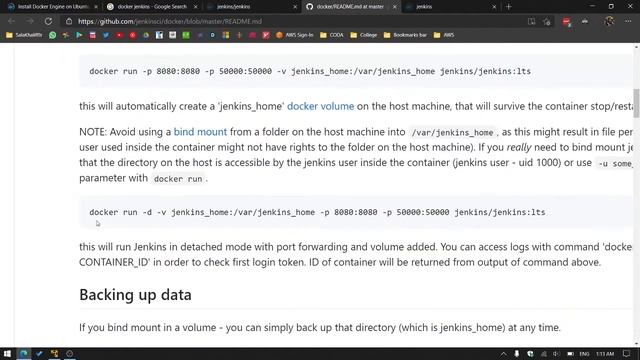Viewport: 640px width, 360px height.
Task: Open the Twitter bookmark icon
Action: [106, 35]
